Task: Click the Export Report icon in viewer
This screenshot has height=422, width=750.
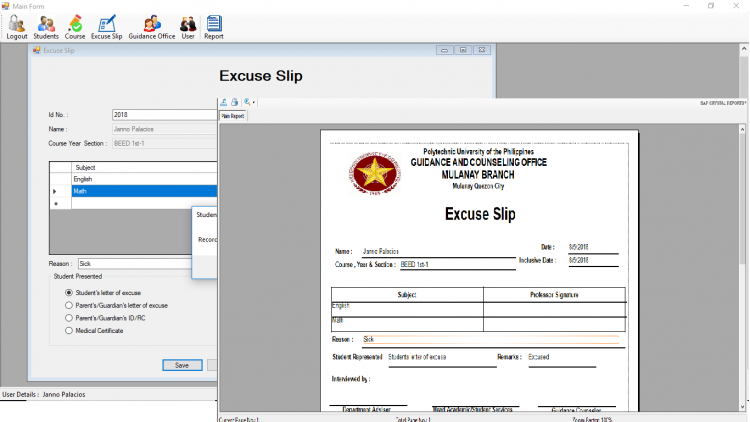Action: 223,102
